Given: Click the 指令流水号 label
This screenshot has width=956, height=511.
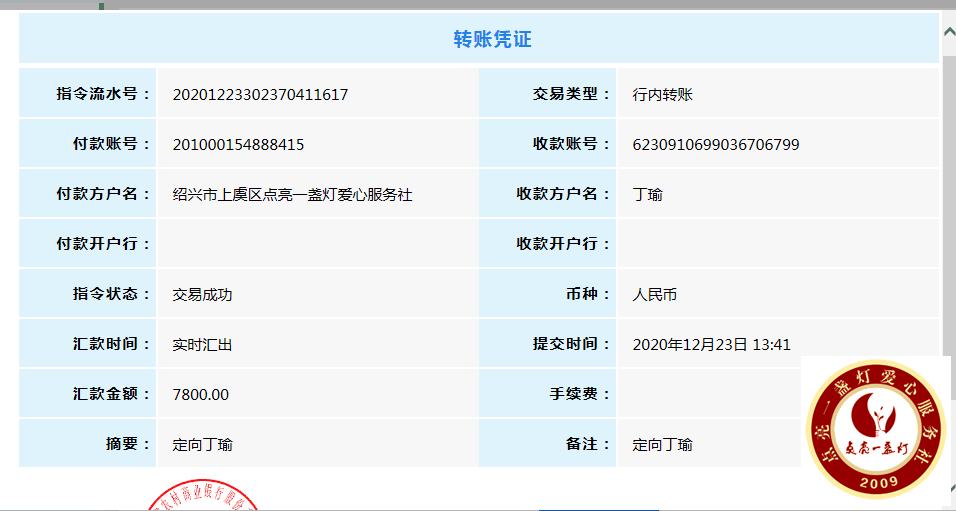Looking at the screenshot, I should click(103, 94).
